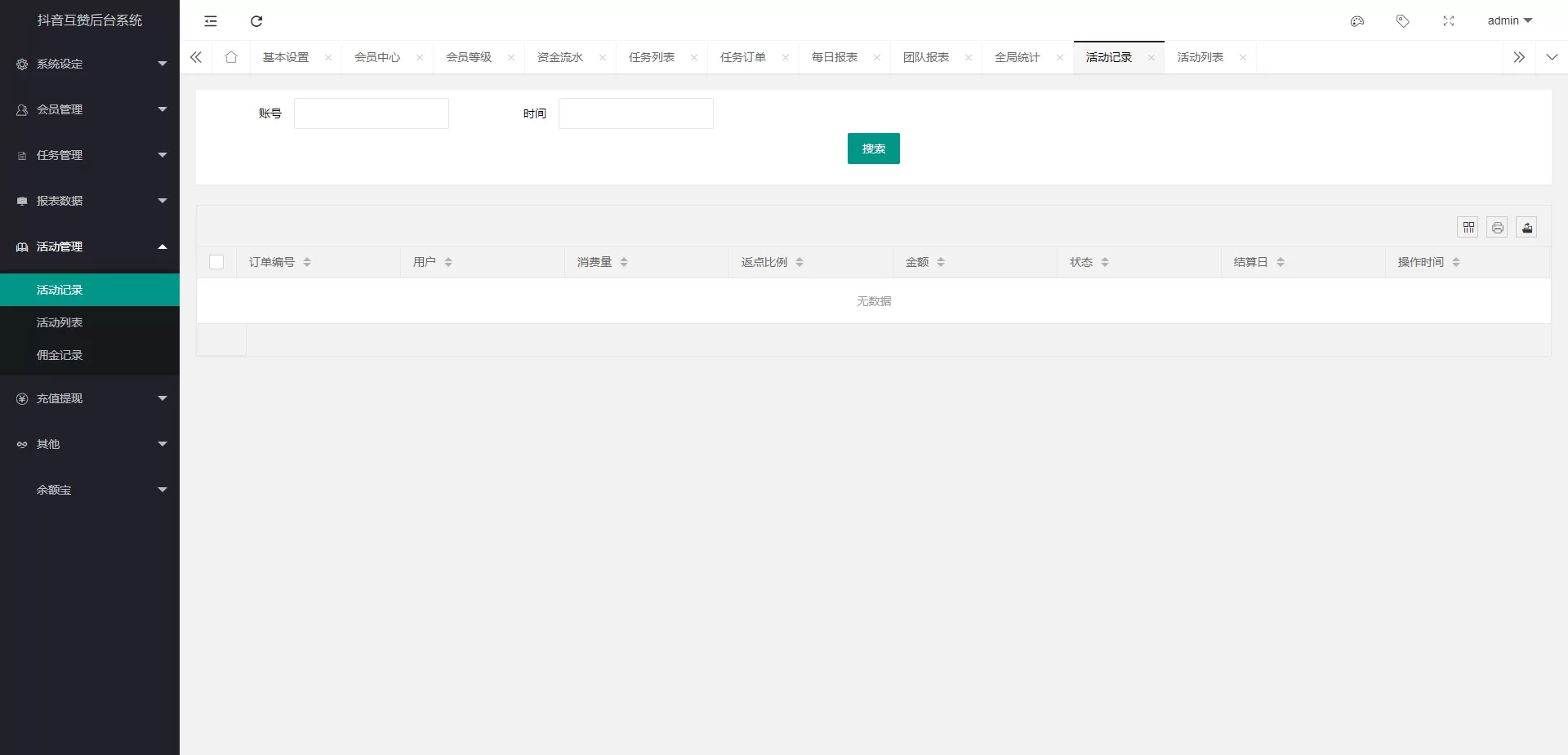The height and width of the screenshot is (755, 1568).
Task: Open the admin user dropdown
Action: (1509, 21)
